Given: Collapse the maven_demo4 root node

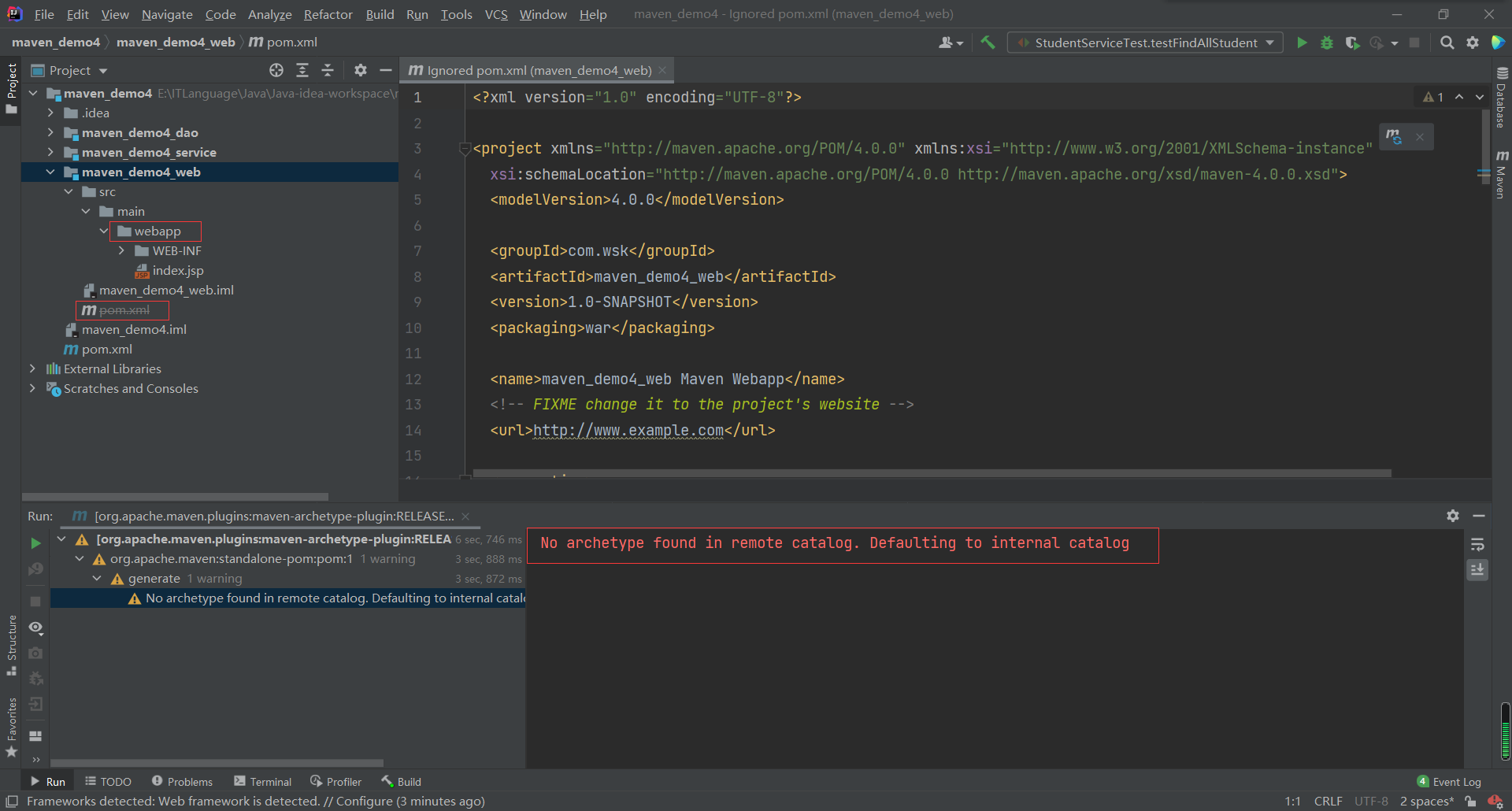Looking at the screenshot, I should point(33,93).
